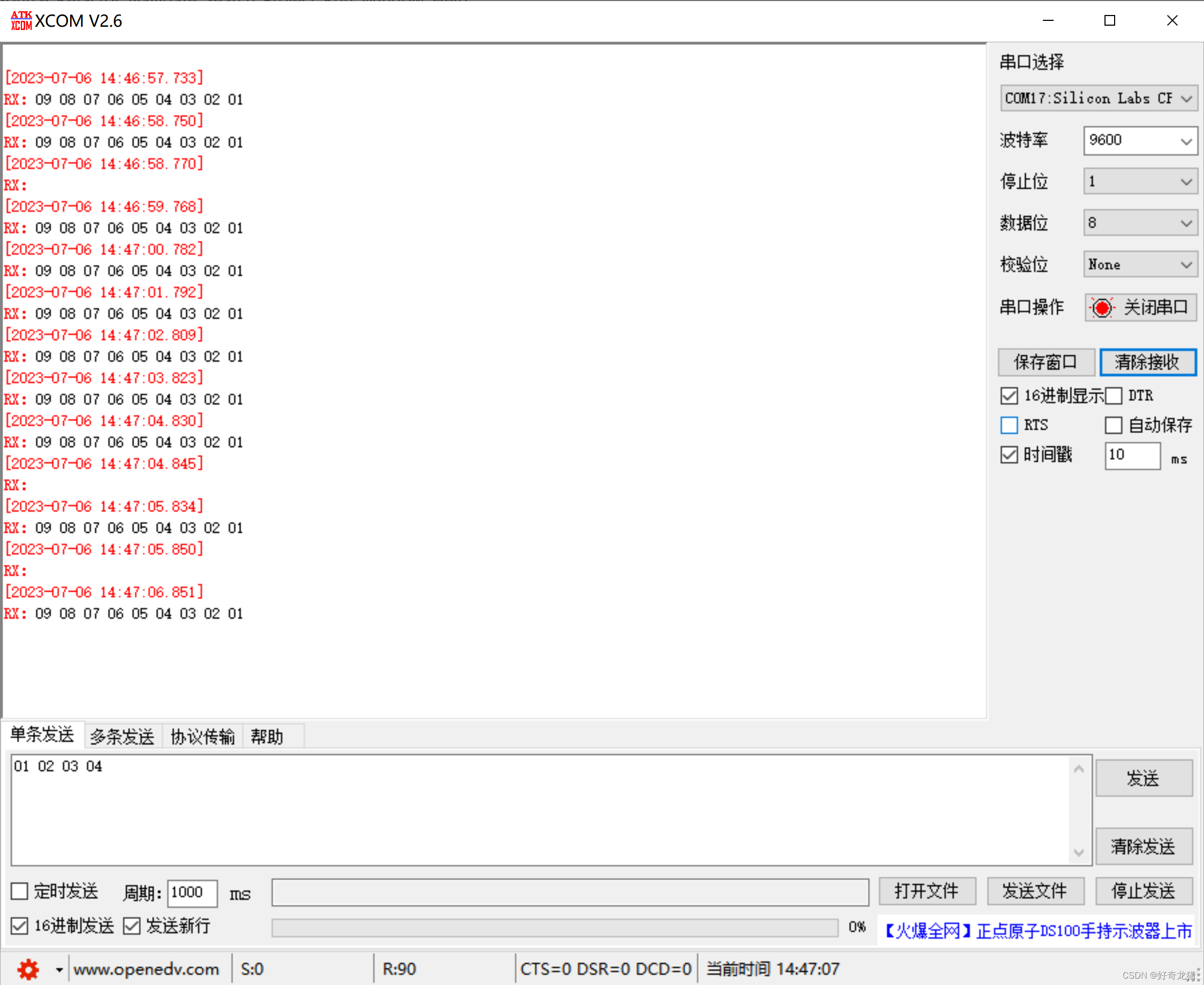Click the 清除接收 clear receive button
Viewport: 1204px width, 985px height.
(x=1147, y=362)
